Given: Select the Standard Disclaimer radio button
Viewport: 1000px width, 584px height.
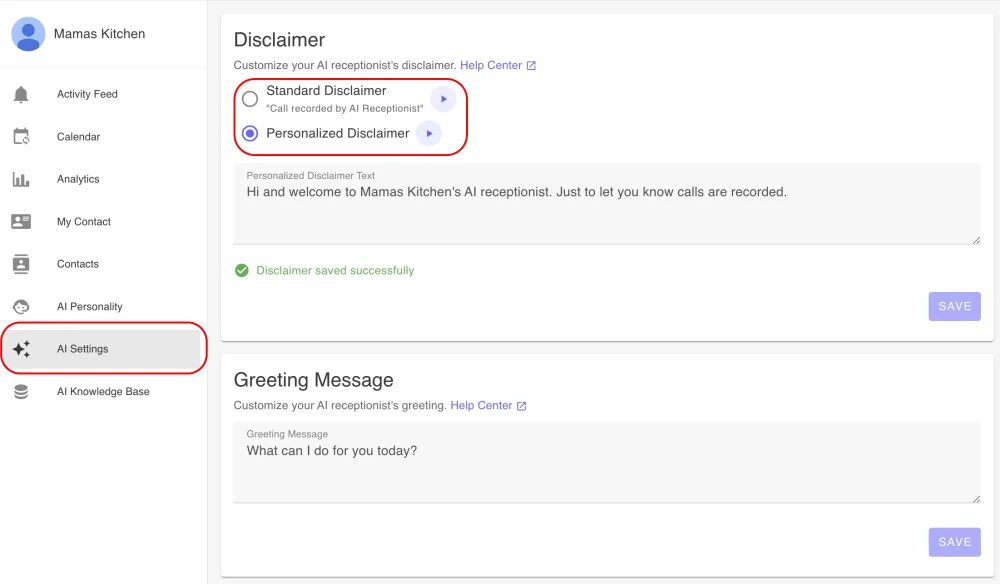Looking at the screenshot, I should [x=250, y=98].
